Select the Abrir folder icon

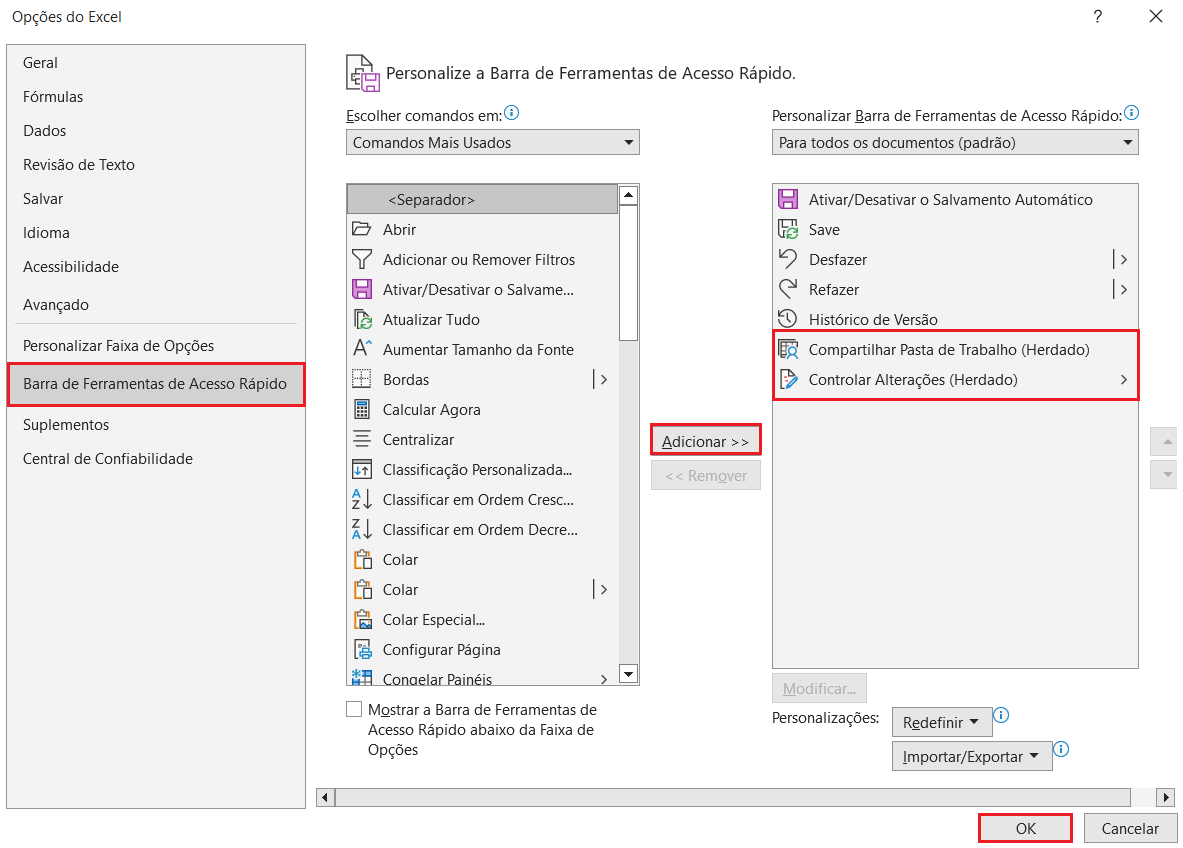pos(362,229)
